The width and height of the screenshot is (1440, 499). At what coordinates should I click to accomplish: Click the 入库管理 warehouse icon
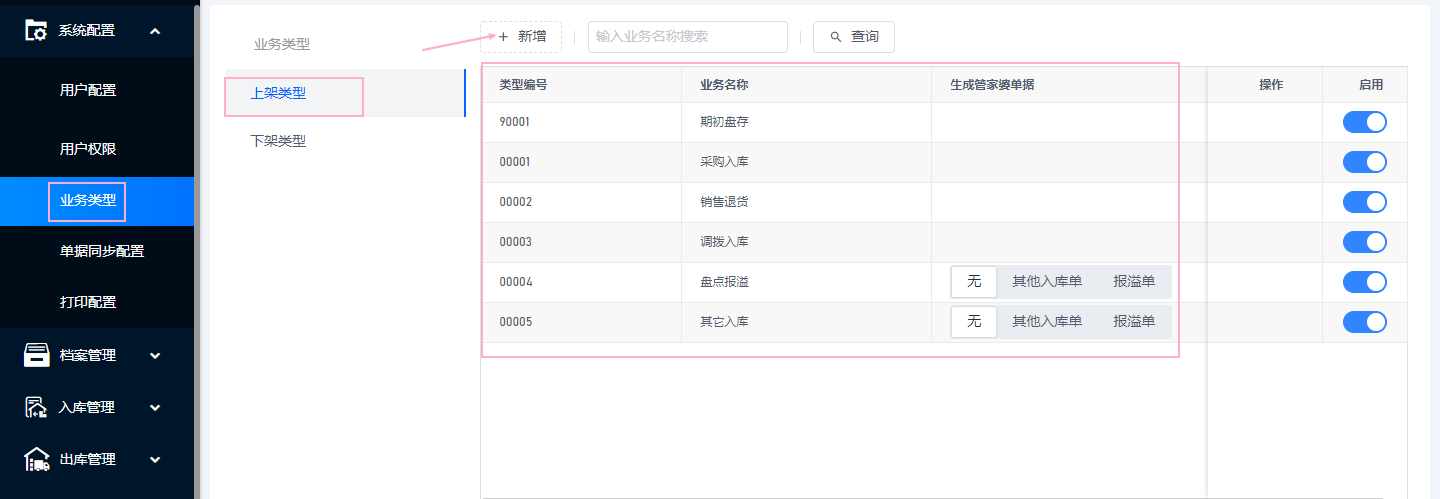37,407
